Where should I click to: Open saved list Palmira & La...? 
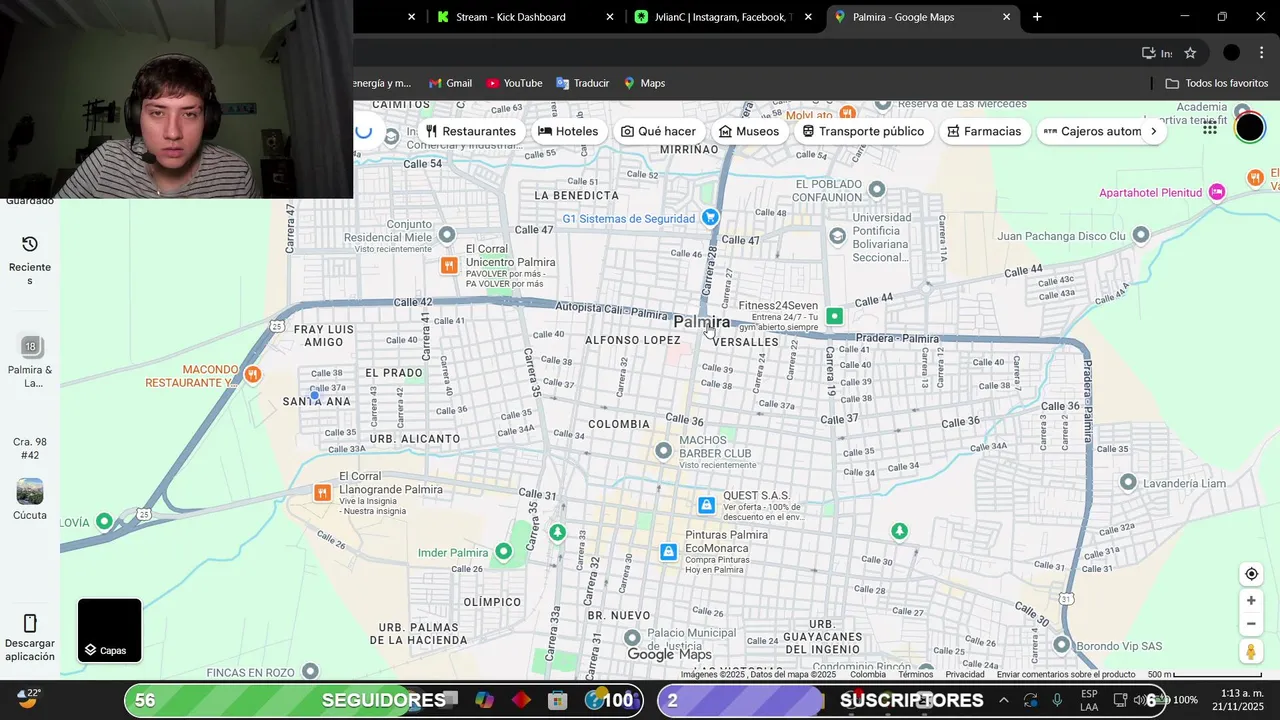click(x=30, y=347)
